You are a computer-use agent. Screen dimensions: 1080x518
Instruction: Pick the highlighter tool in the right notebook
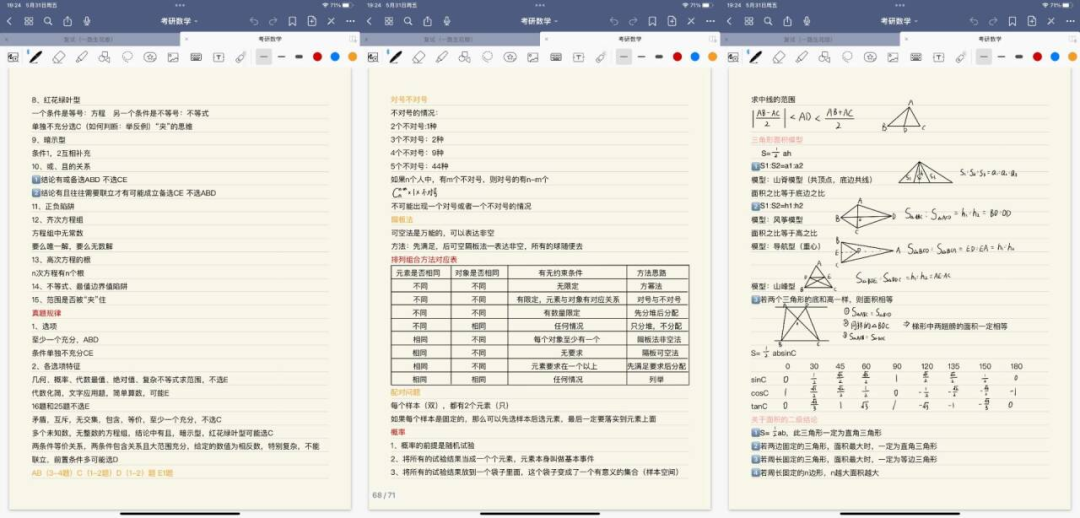802,57
